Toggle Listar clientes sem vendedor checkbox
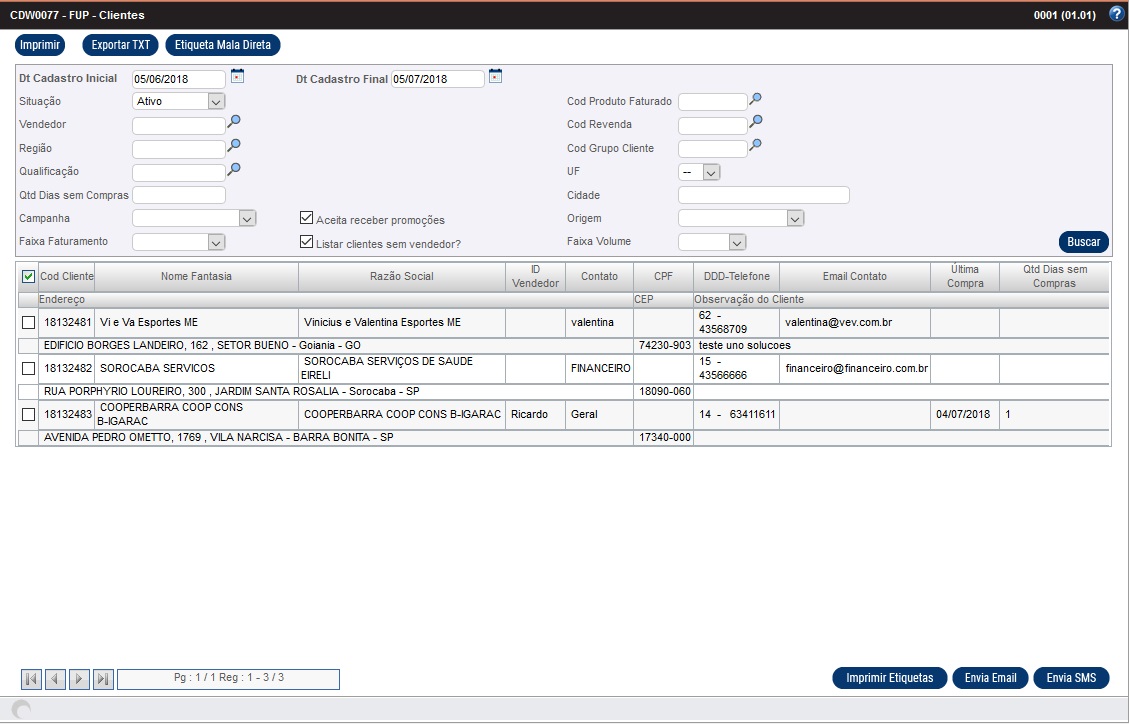This screenshot has width=1129, height=724. 307,242
